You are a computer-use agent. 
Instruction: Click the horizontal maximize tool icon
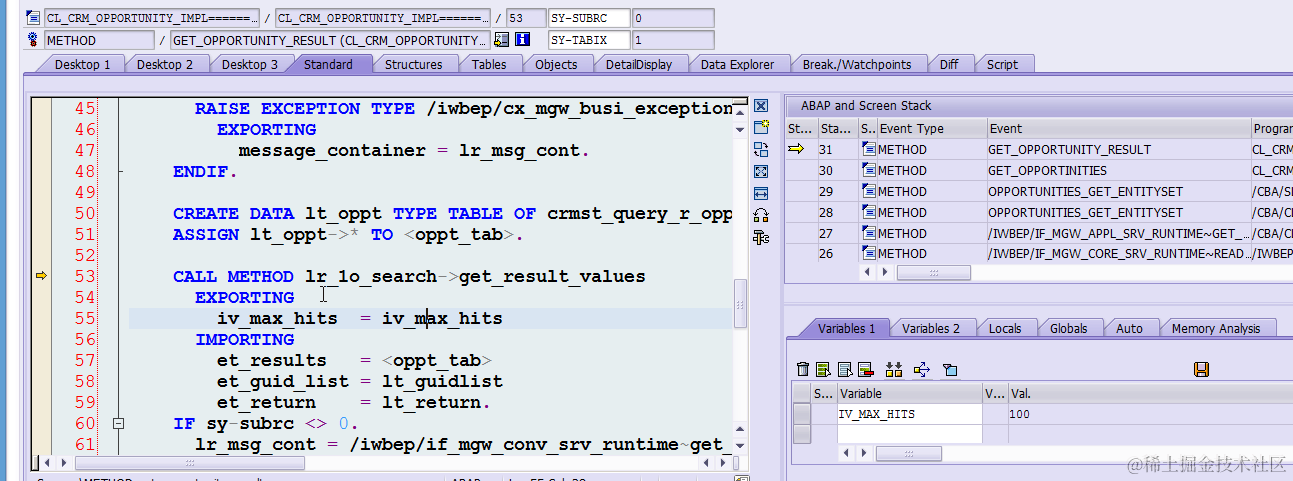(x=761, y=193)
